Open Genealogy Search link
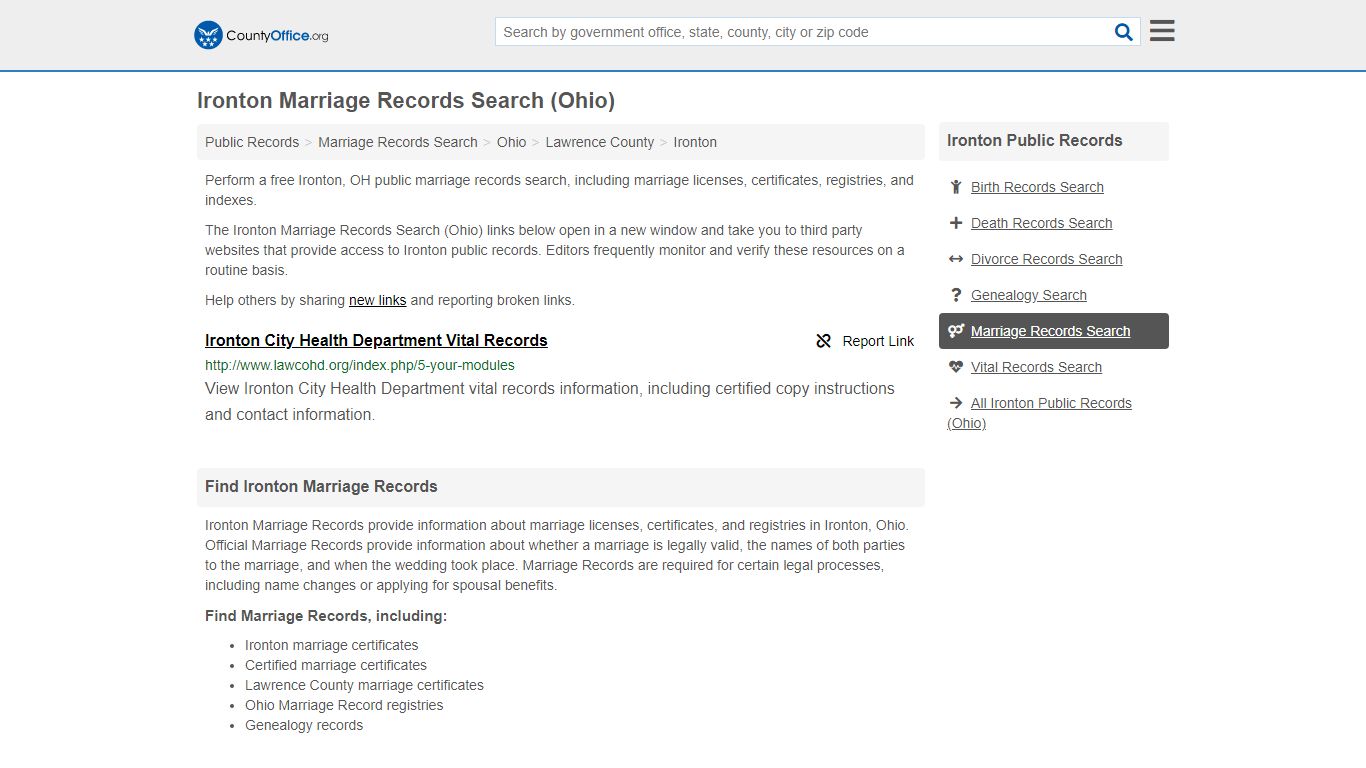Image resolution: width=1366 pixels, height=768 pixels. [x=1028, y=295]
